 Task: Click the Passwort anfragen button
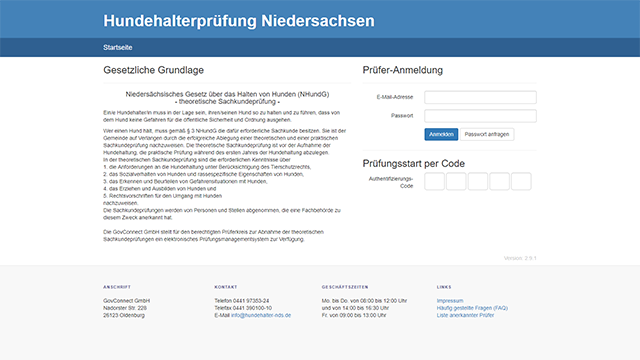[x=487, y=134]
